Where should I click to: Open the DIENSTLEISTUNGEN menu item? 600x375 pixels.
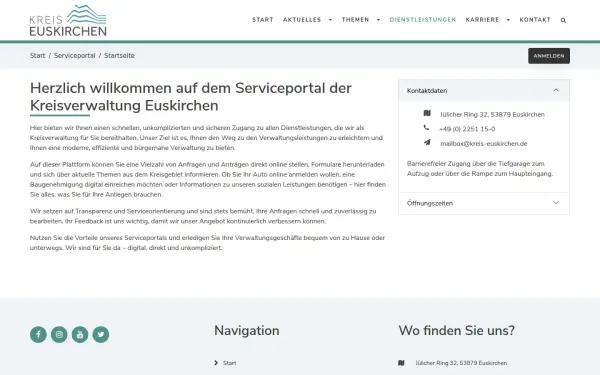423,20
